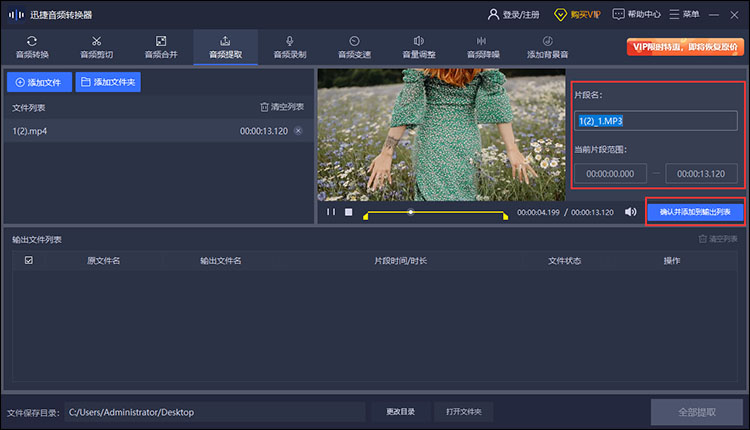Viewport: 750px width, 430px height.
Task: Click the VIP限时特惠 promotion banner
Action: pos(685,47)
